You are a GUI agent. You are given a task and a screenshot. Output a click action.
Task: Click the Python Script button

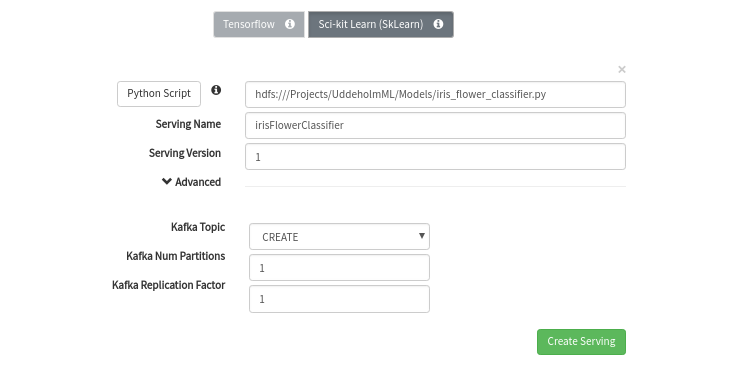[159, 94]
